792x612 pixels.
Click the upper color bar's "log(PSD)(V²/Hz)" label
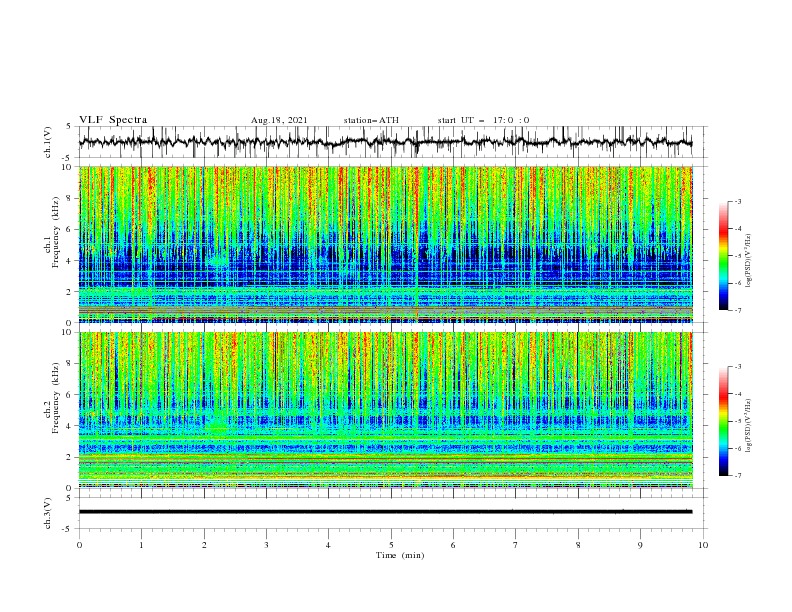pyautogui.click(x=748, y=261)
